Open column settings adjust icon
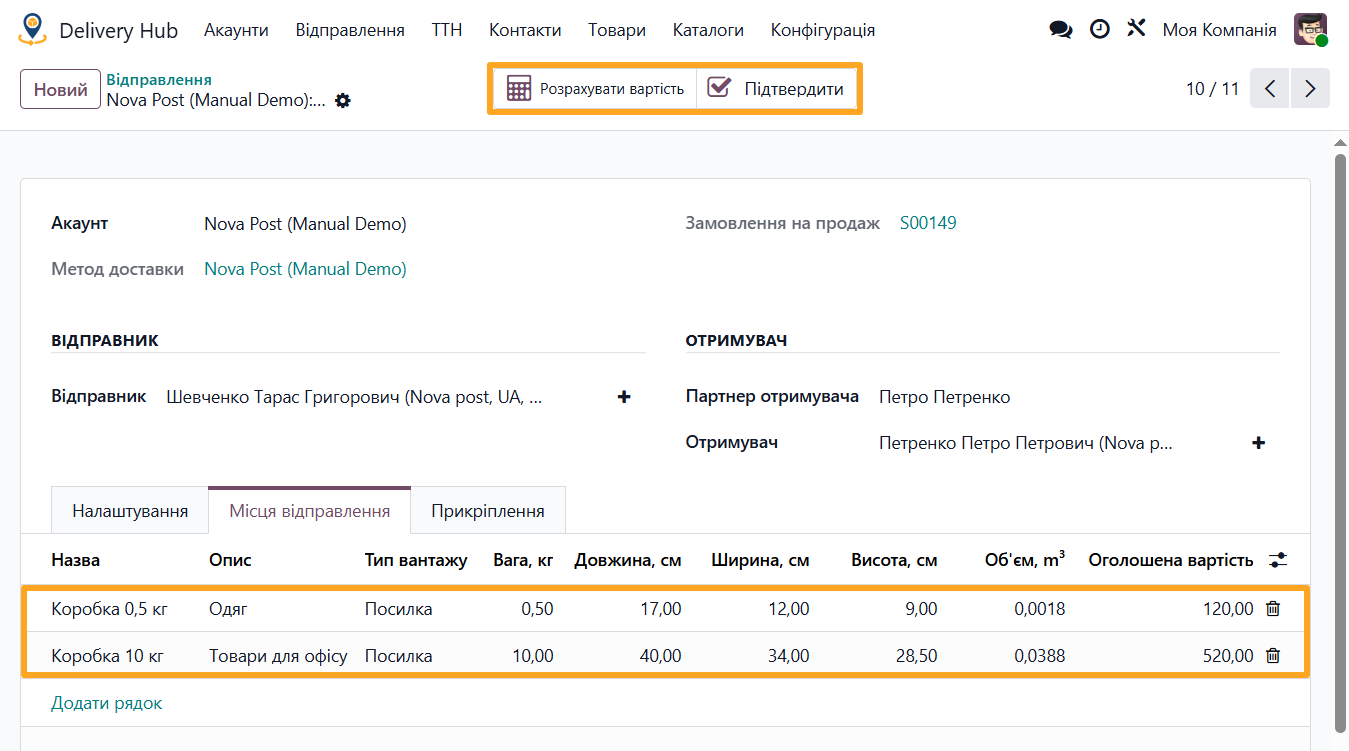Viewport: 1349px width, 751px height. [x=1278, y=560]
